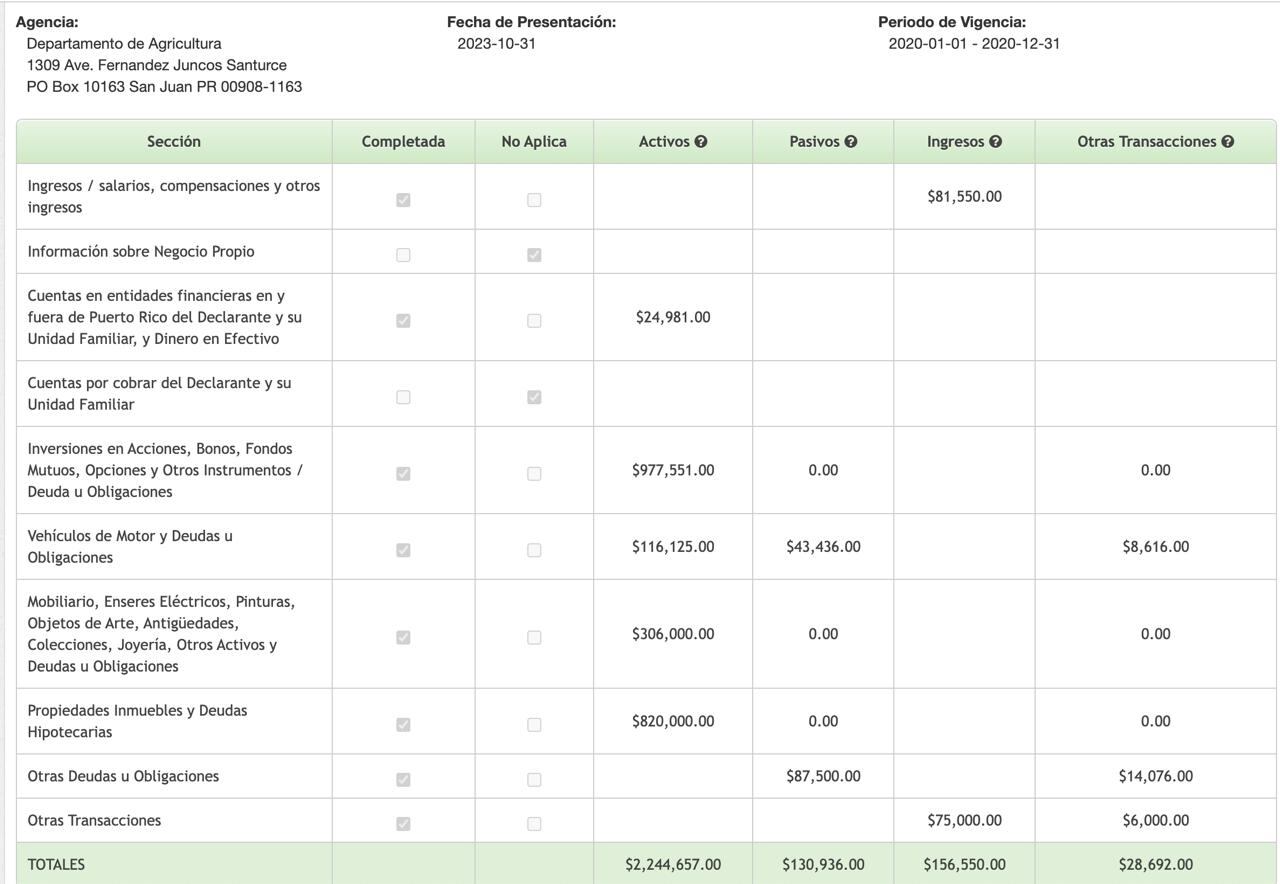
Task: Click the $2,244,657.00 total Activos cell
Action: point(673,865)
